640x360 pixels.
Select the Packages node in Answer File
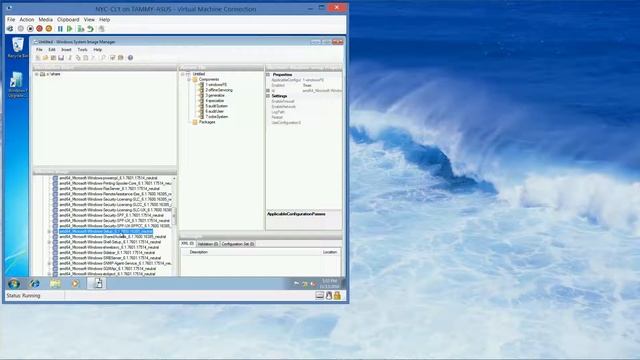pyautogui.click(x=207, y=122)
